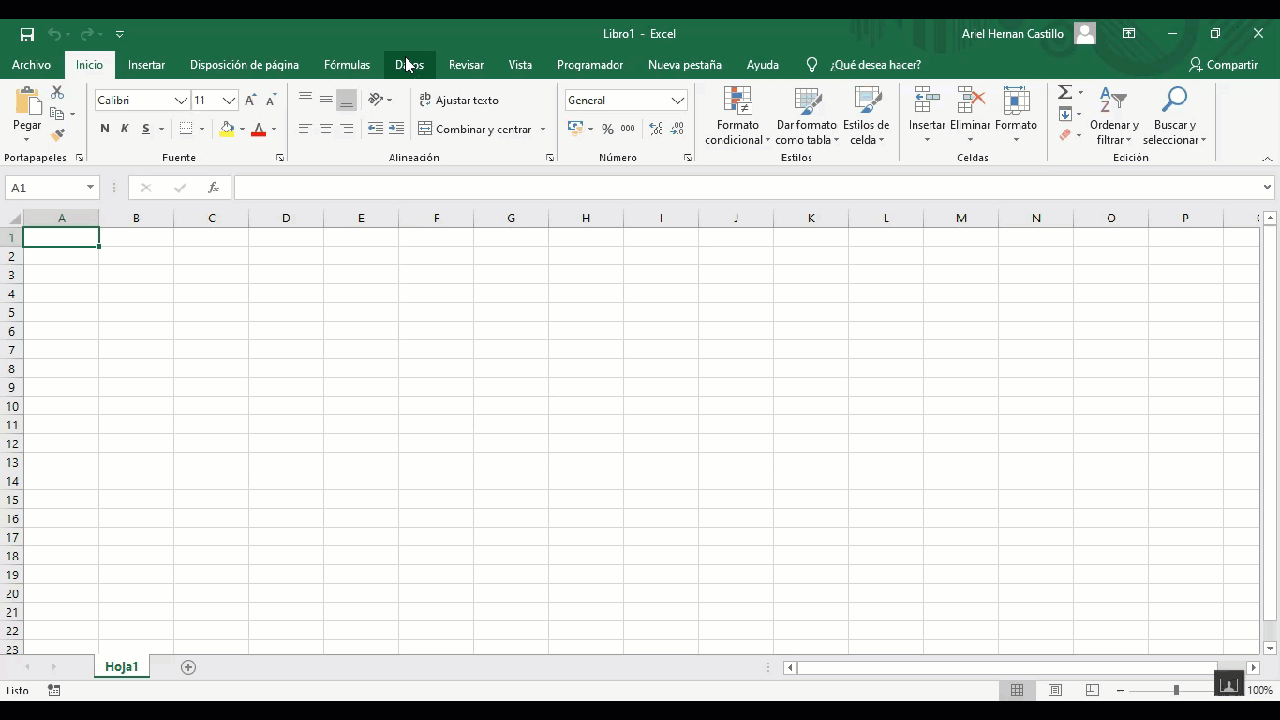Save the workbook with the floppy disk icon

27,34
